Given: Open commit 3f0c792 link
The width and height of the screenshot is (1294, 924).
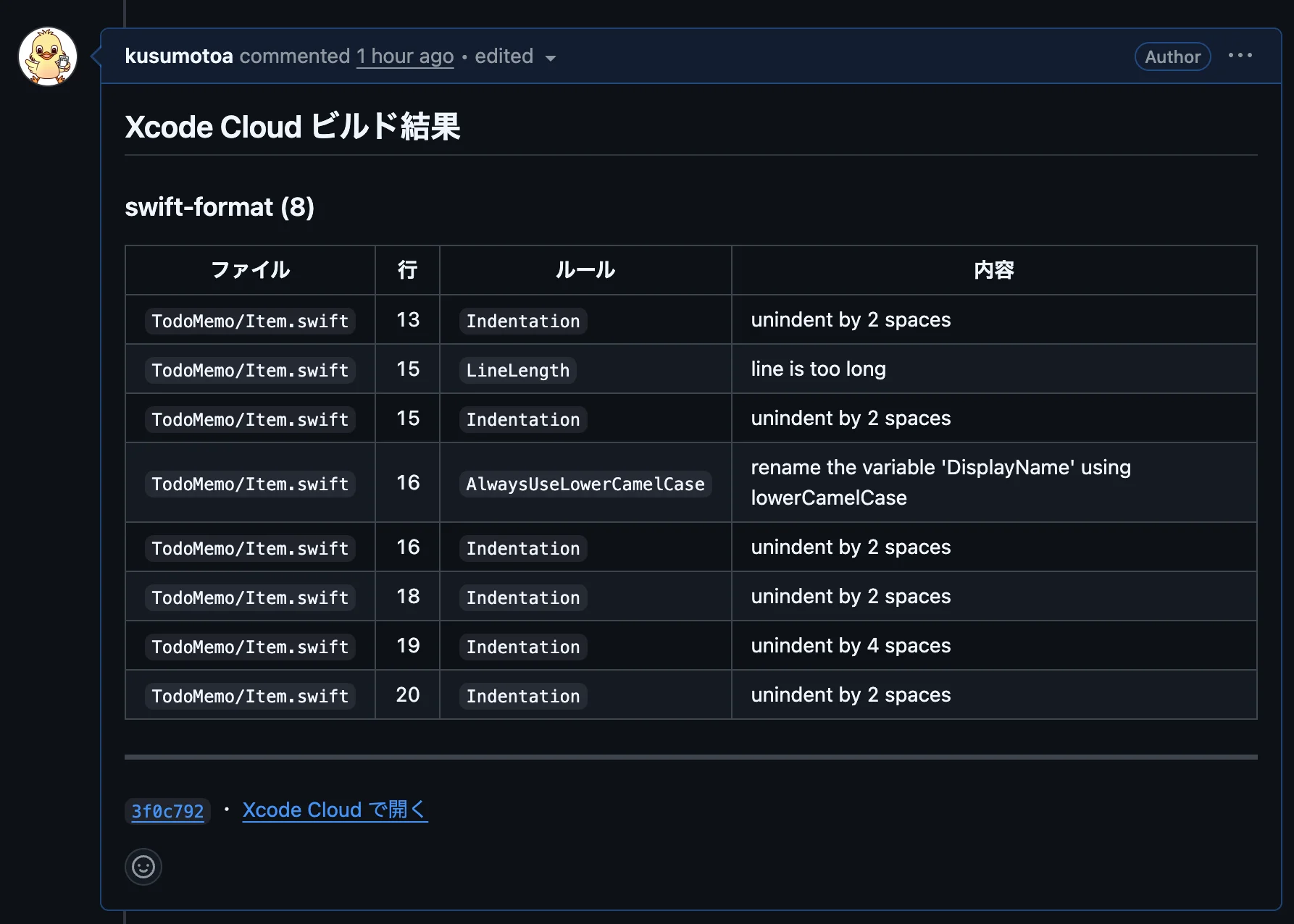Looking at the screenshot, I should point(167,811).
